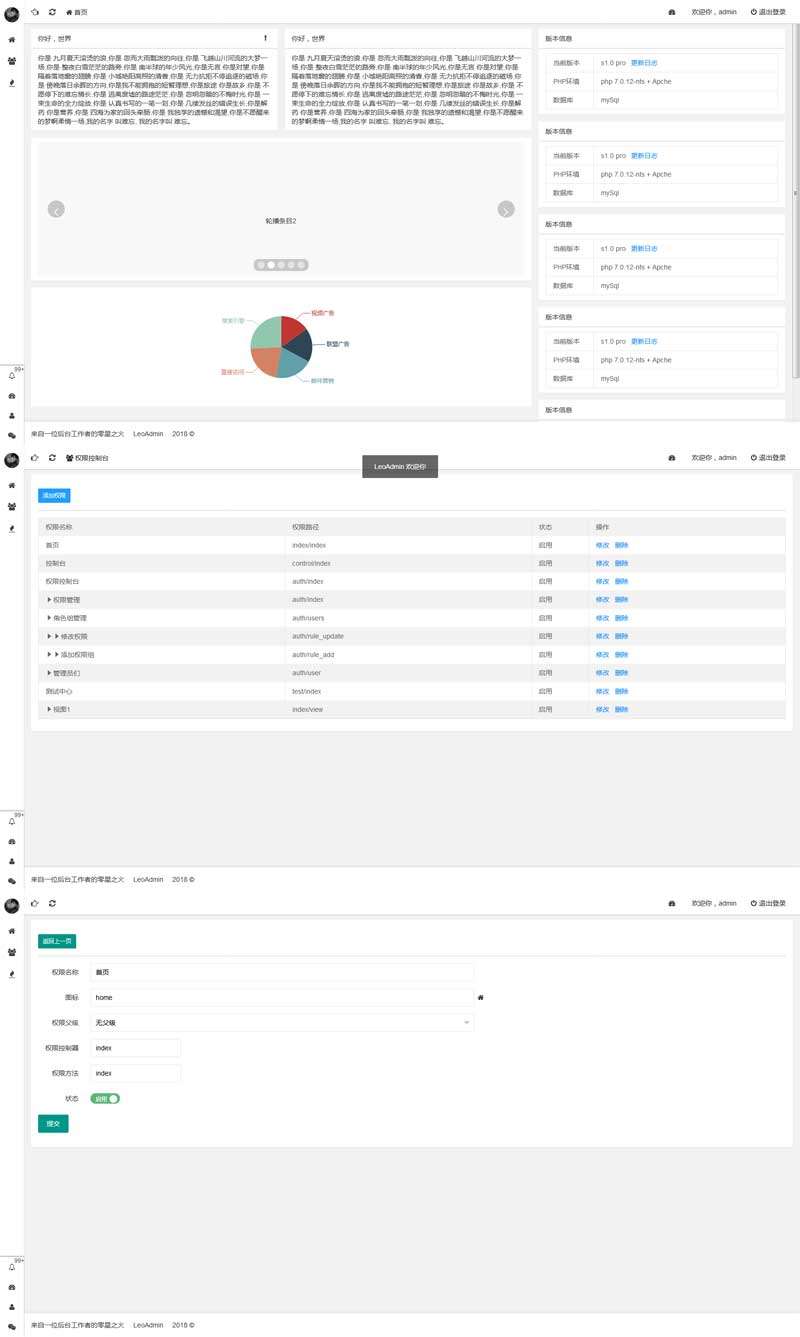Click the 提交 submit button

[x=53, y=1124]
